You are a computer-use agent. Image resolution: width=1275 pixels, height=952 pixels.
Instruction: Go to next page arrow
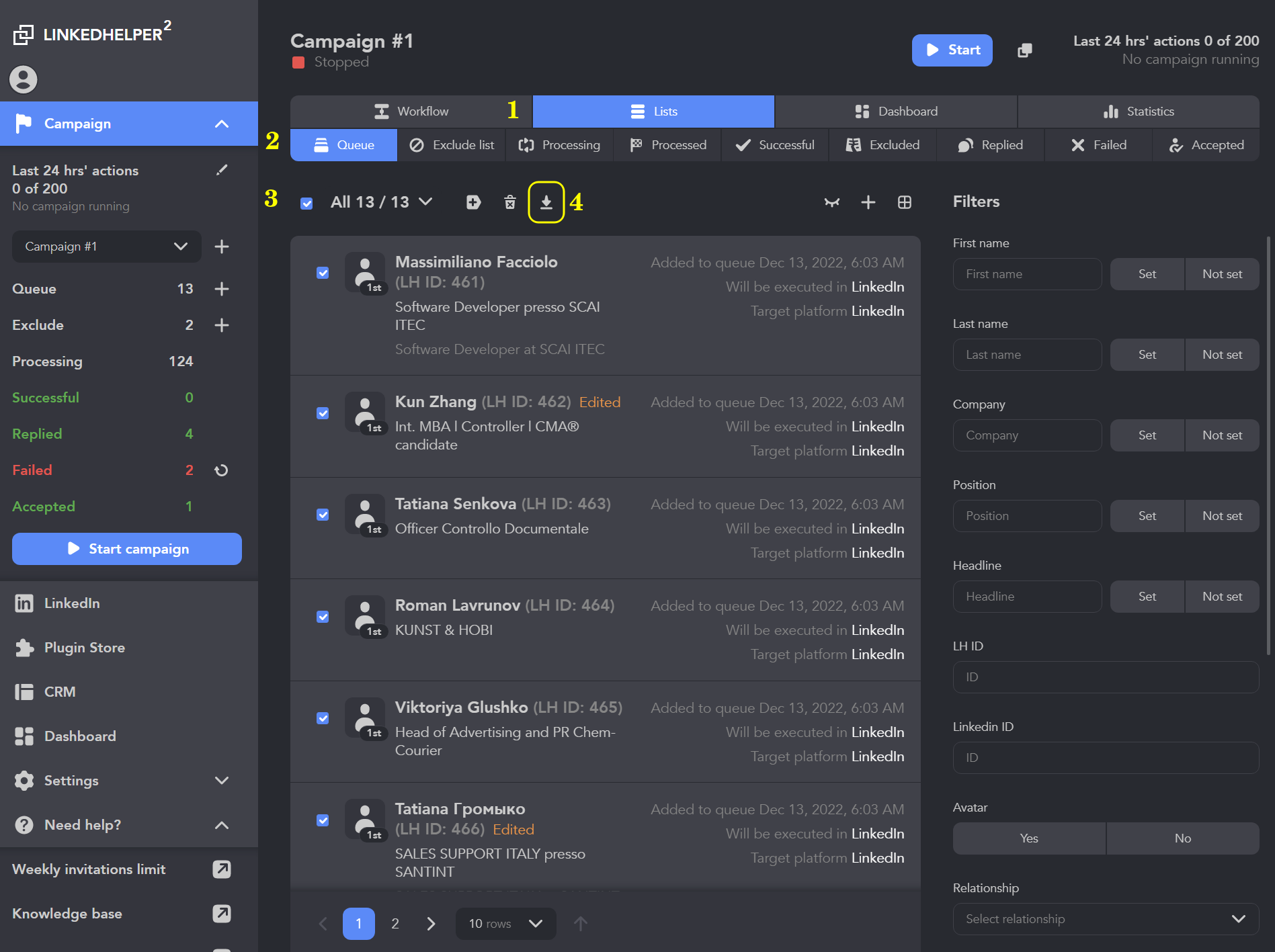[431, 924]
